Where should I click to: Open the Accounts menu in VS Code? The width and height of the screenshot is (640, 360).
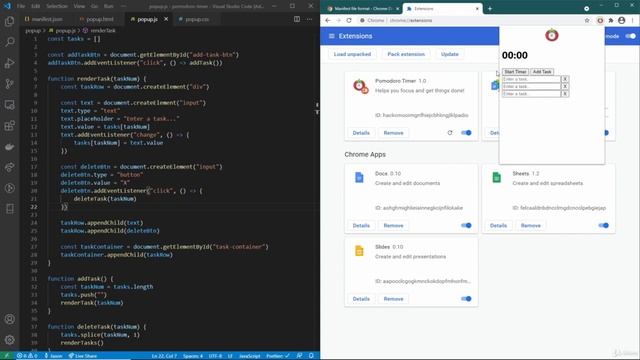(9, 319)
